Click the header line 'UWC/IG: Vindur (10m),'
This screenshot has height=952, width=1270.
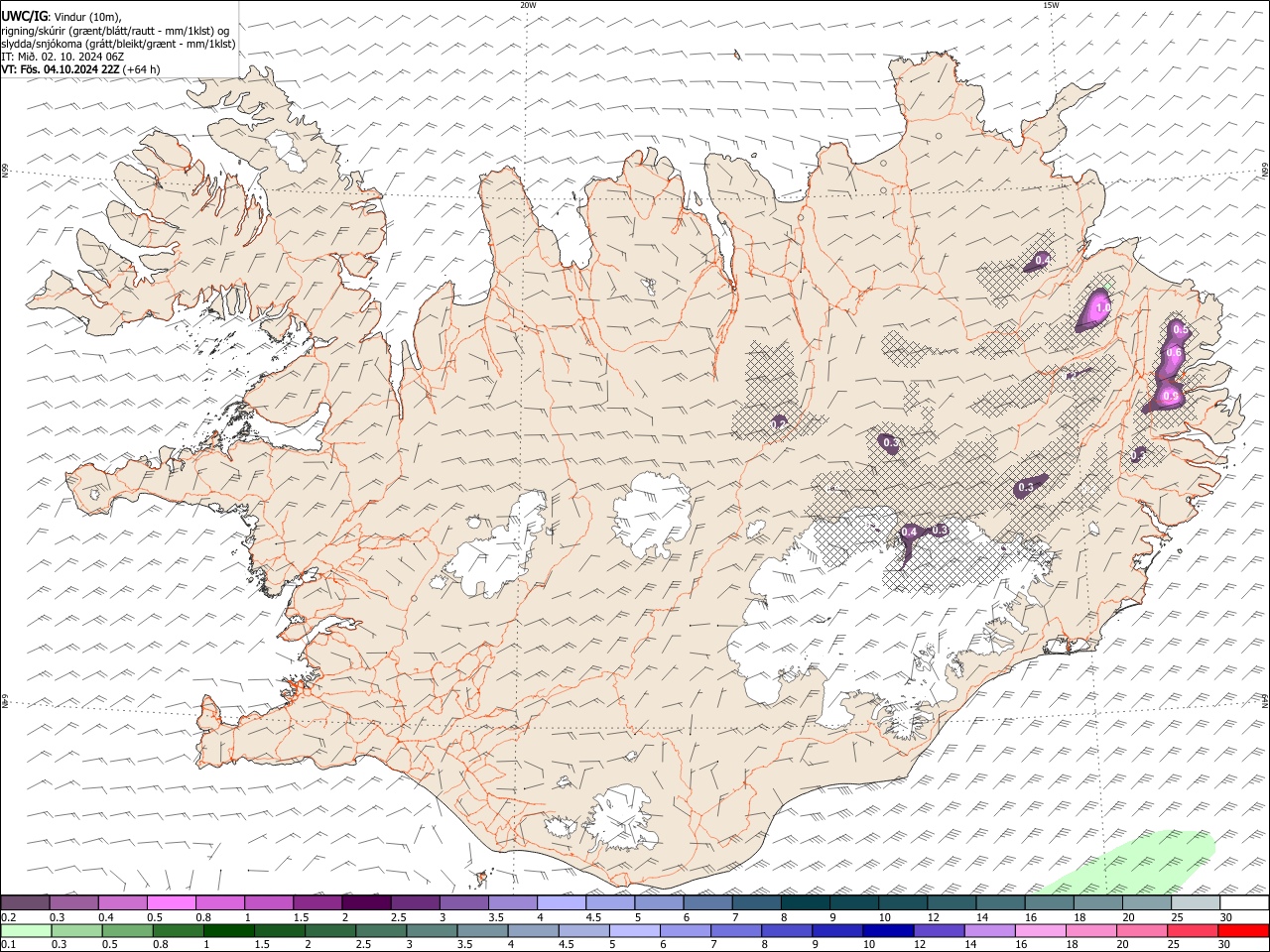(62, 17)
